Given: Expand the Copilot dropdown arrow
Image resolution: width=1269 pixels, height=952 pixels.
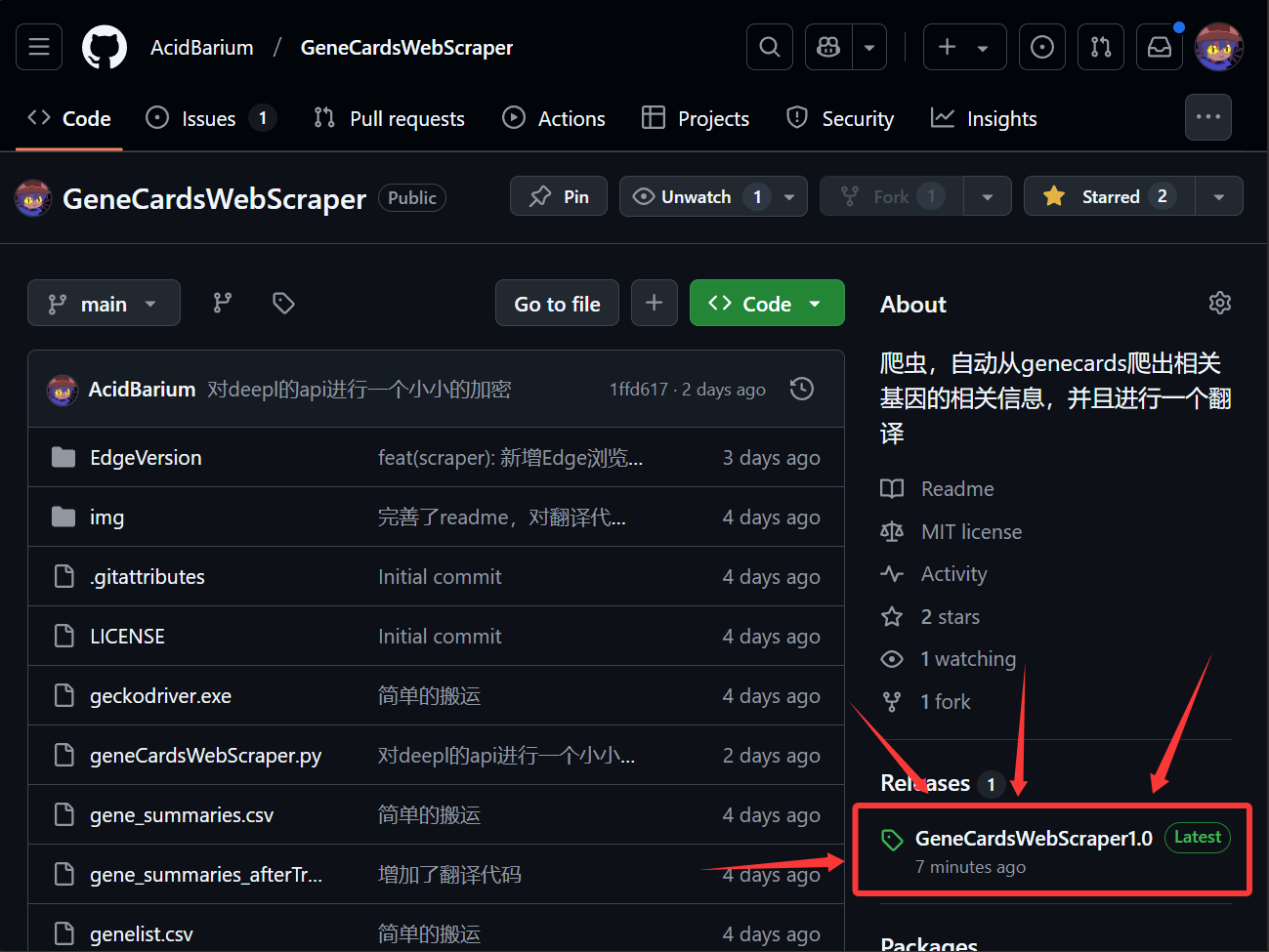Looking at the screenshot, I should pos(869,47).
